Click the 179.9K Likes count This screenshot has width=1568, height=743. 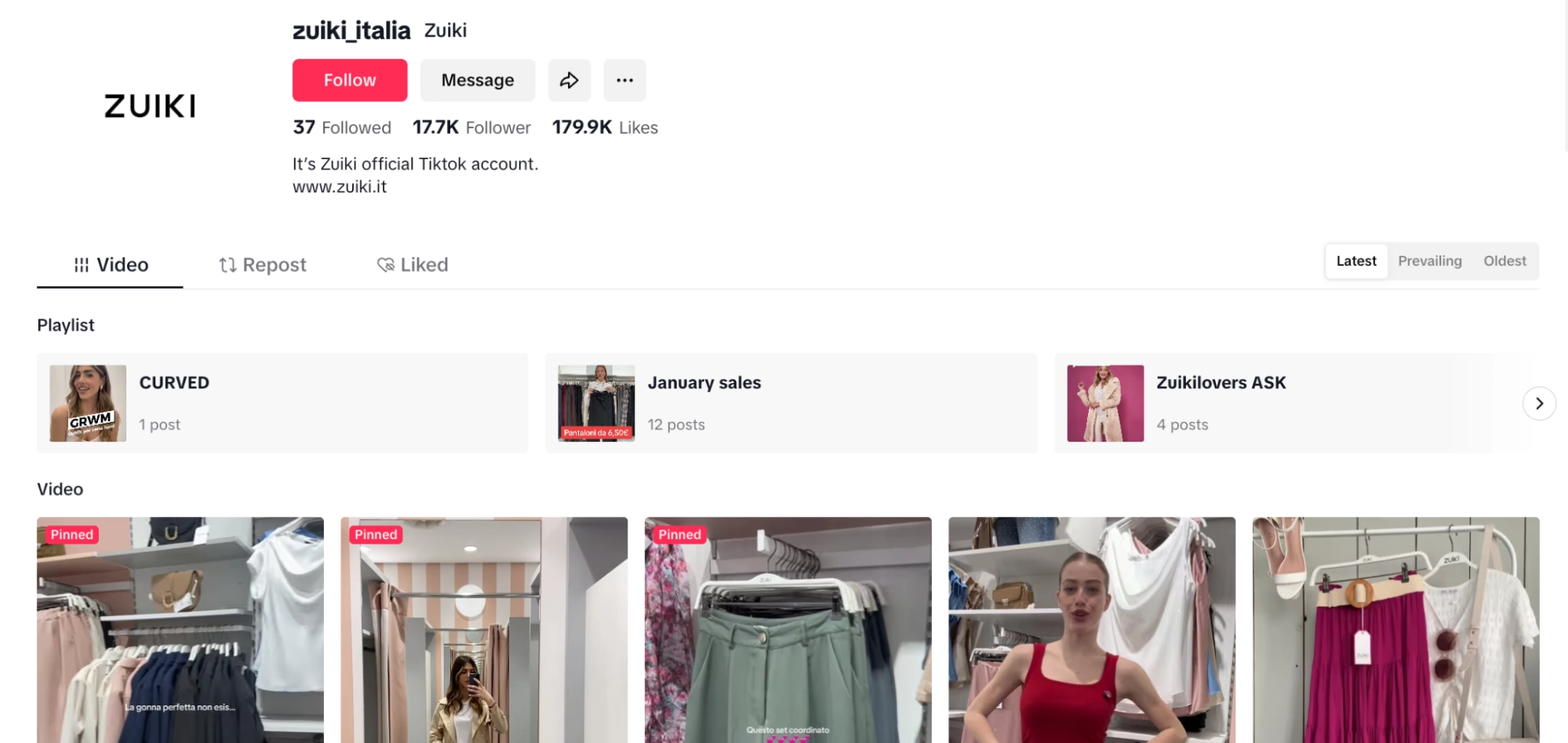click(605, 127)
